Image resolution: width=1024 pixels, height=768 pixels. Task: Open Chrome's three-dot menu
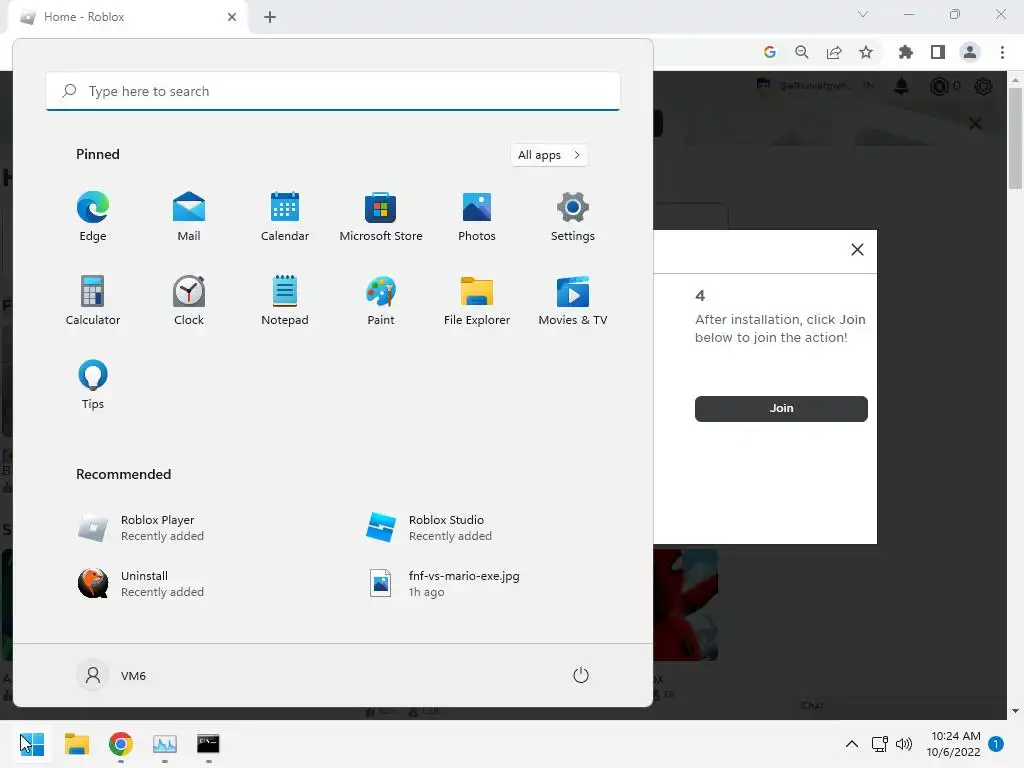pos(1002,52)
